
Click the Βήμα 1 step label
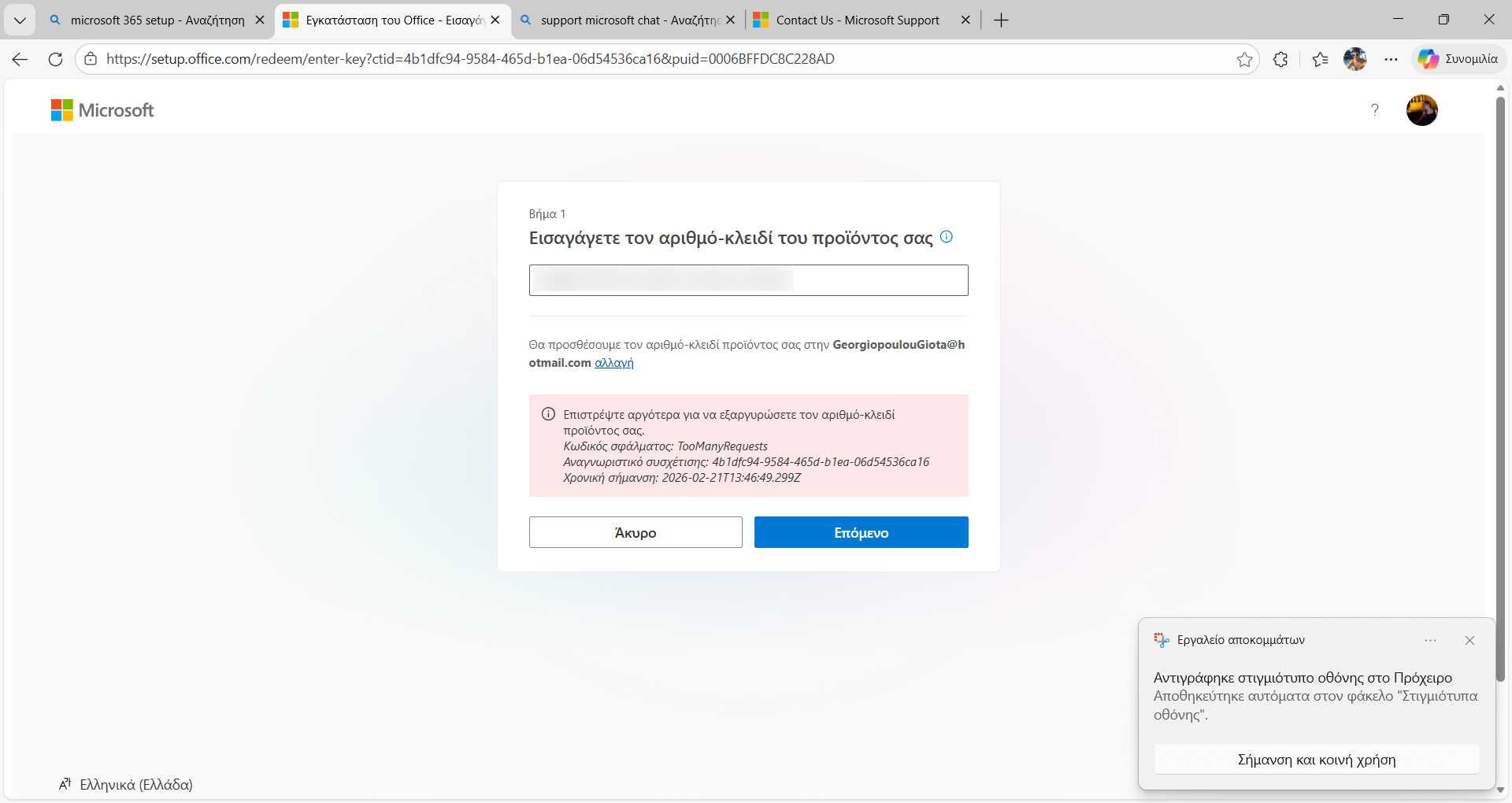(547, 214)
